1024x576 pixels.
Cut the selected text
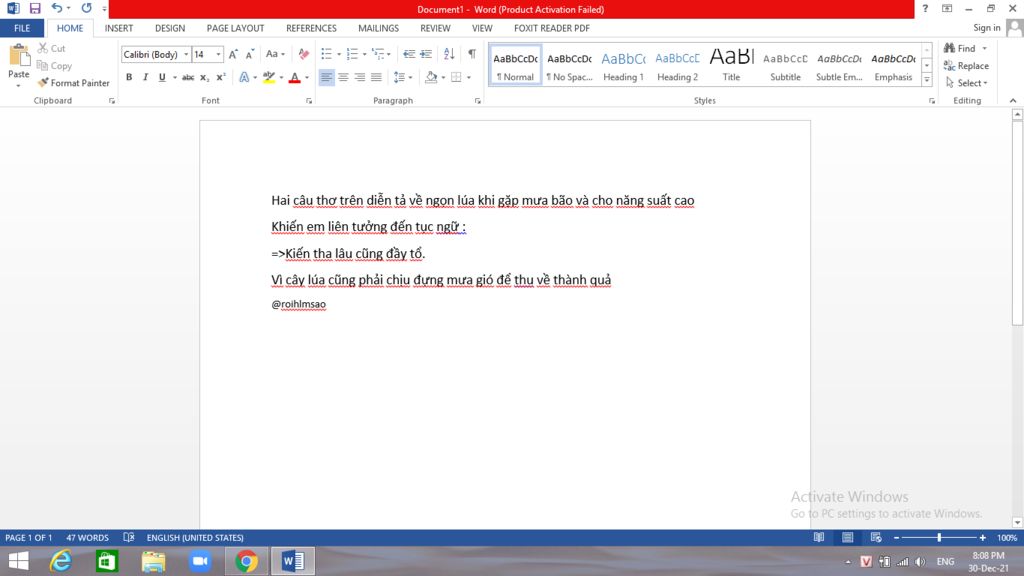coord(52,48)
